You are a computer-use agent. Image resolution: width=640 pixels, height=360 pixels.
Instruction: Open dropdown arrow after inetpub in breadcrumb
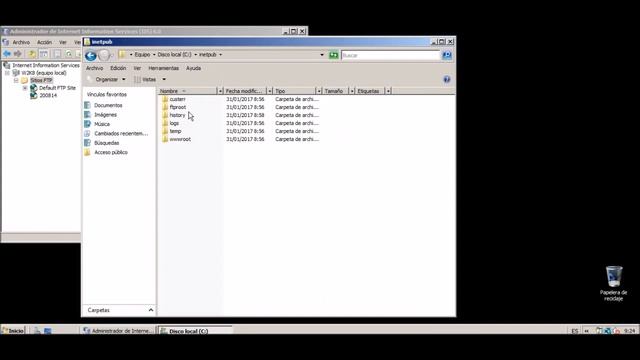[221, 55]
